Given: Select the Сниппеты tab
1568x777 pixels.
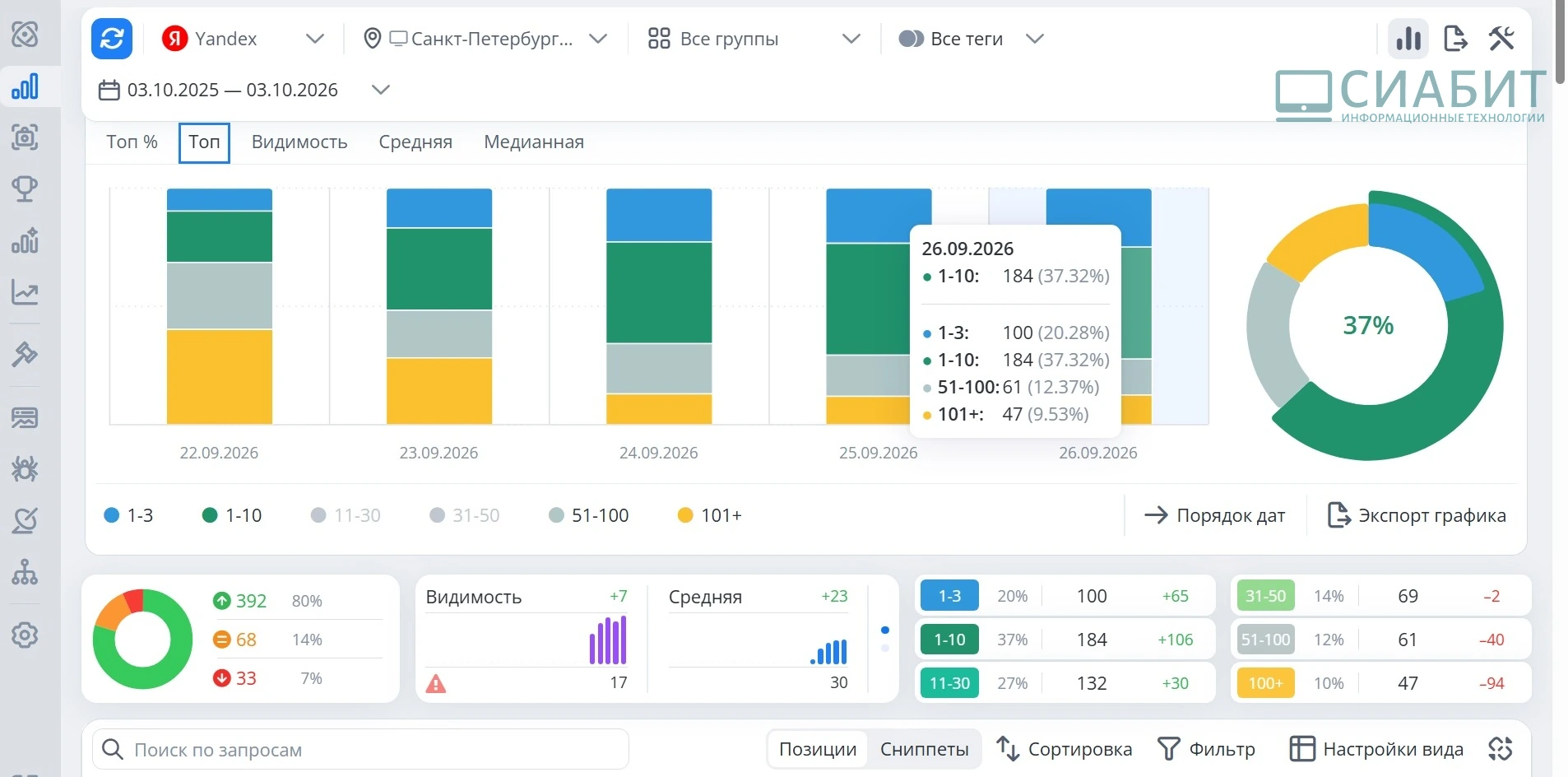Looking at the screenshot, I should [925, 749].
